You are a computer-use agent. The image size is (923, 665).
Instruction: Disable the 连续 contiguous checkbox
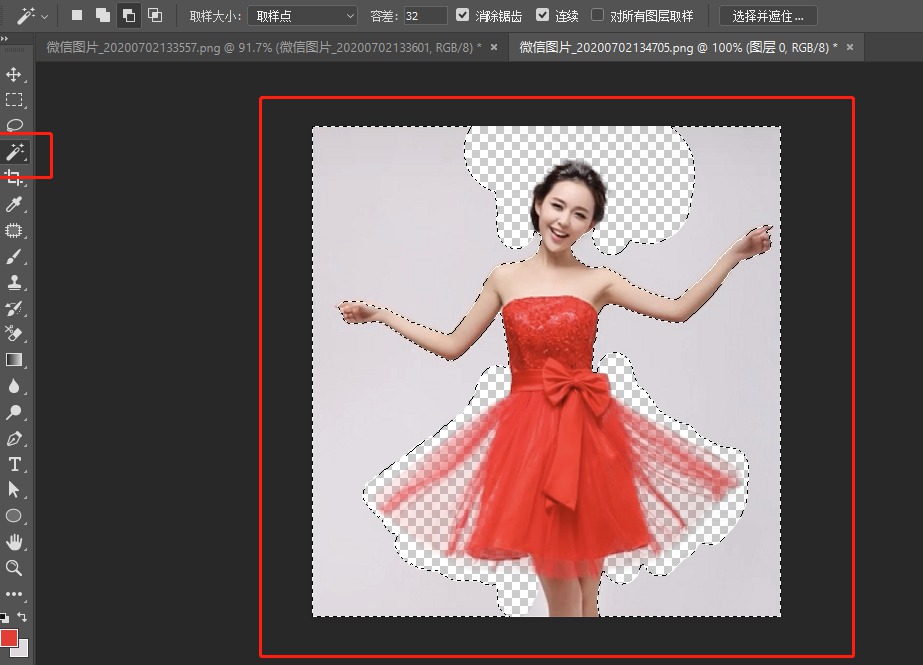pos(540,14)
